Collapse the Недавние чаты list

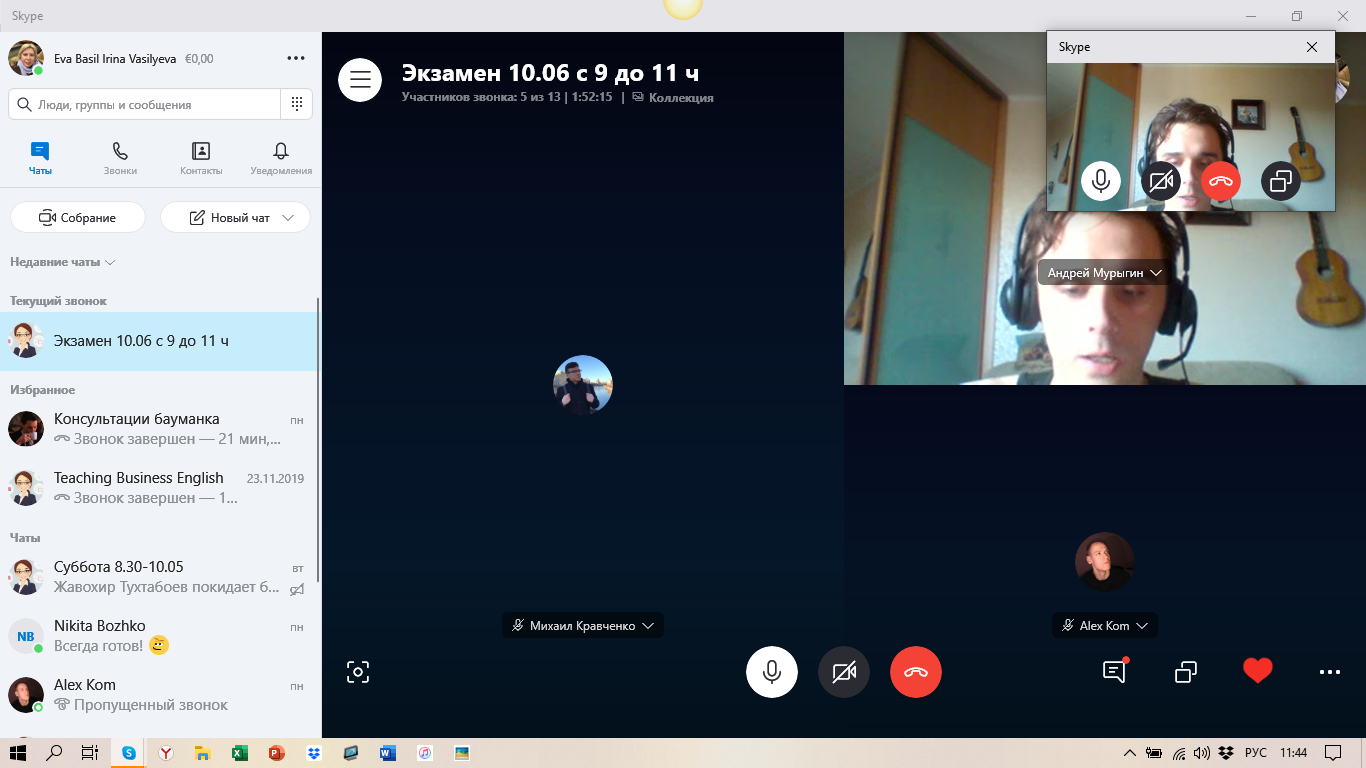point(63,262)
